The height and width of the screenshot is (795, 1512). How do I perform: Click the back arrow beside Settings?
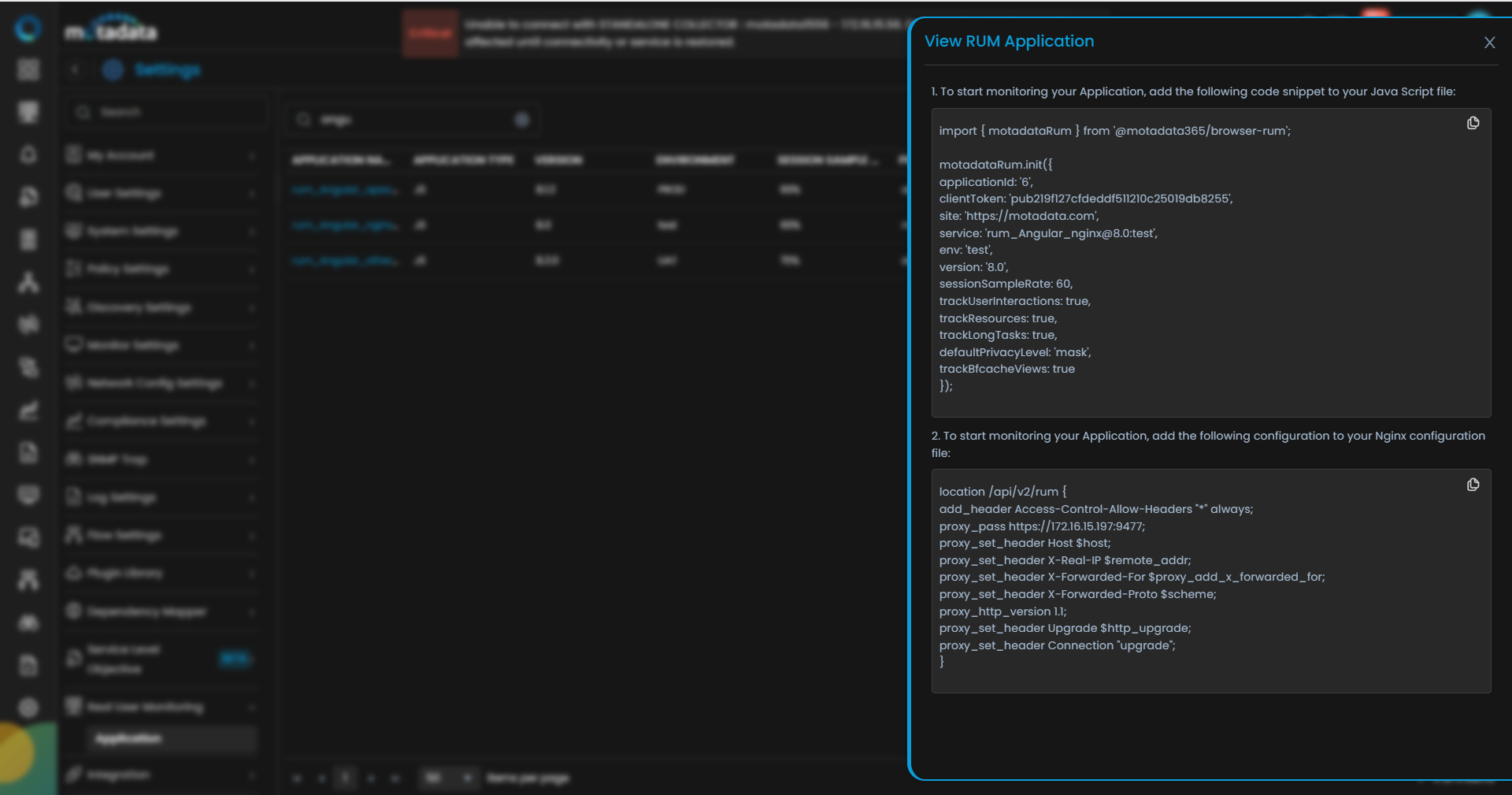click(x=75, y=69)
